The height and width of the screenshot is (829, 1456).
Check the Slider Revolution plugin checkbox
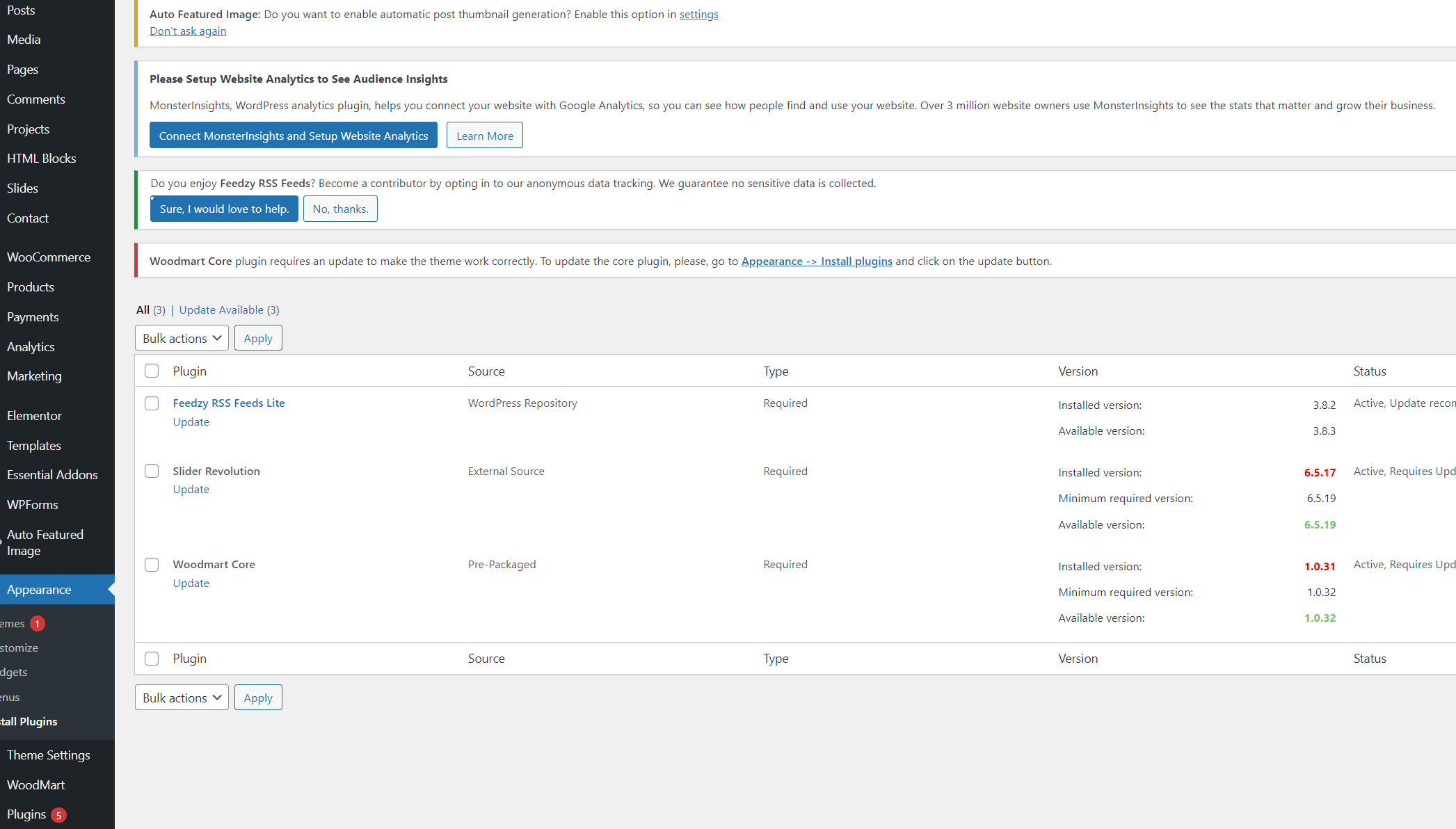[x=152, y=471]
